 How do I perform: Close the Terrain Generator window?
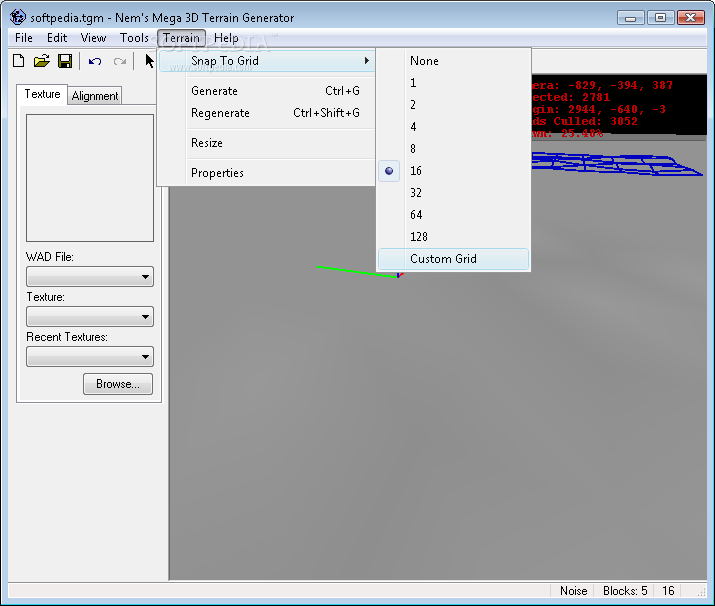690,18
